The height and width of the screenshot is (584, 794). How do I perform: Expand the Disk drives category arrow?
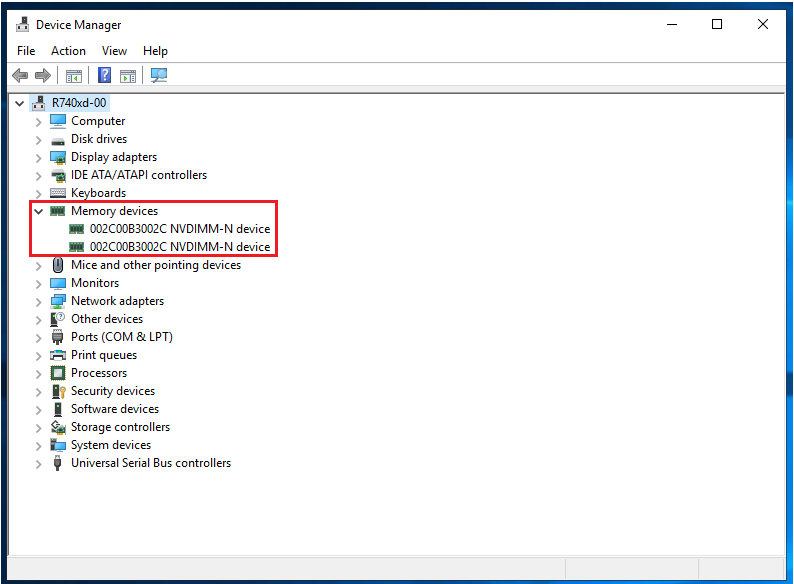pyautogui.click(x=38, y=140)
